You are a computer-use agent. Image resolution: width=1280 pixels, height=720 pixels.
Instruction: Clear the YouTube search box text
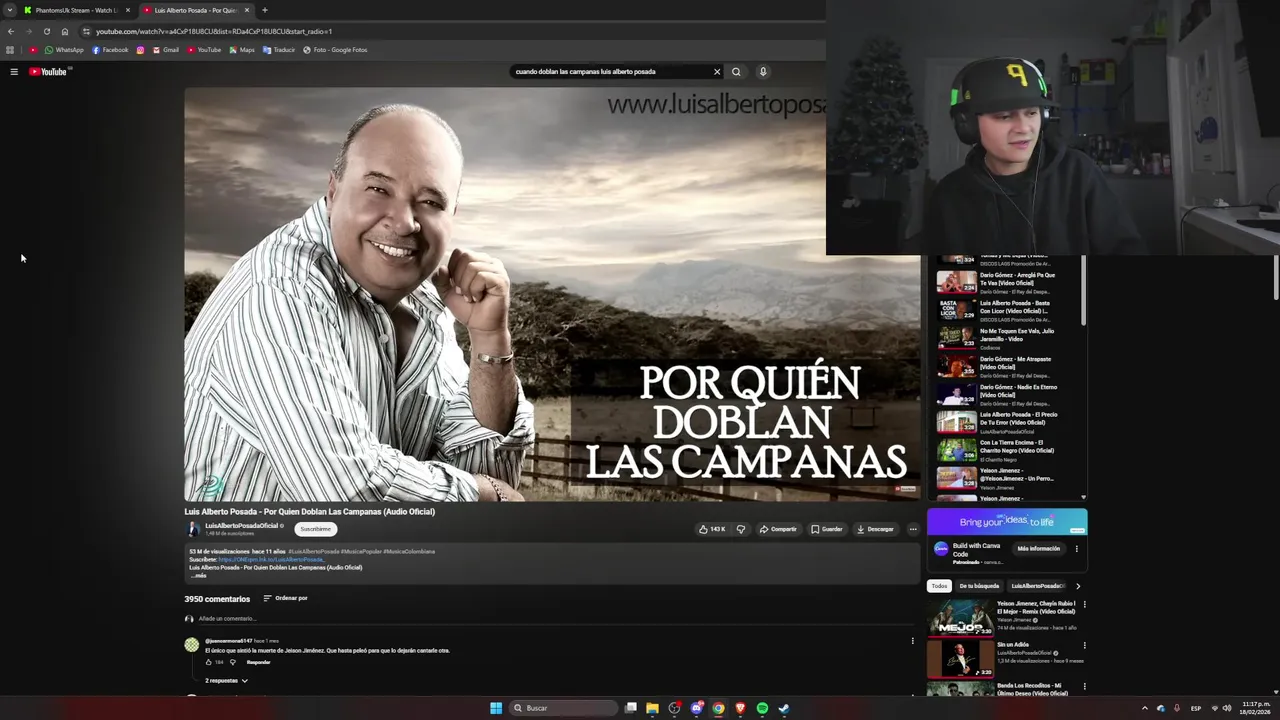(x=716, y=72)
